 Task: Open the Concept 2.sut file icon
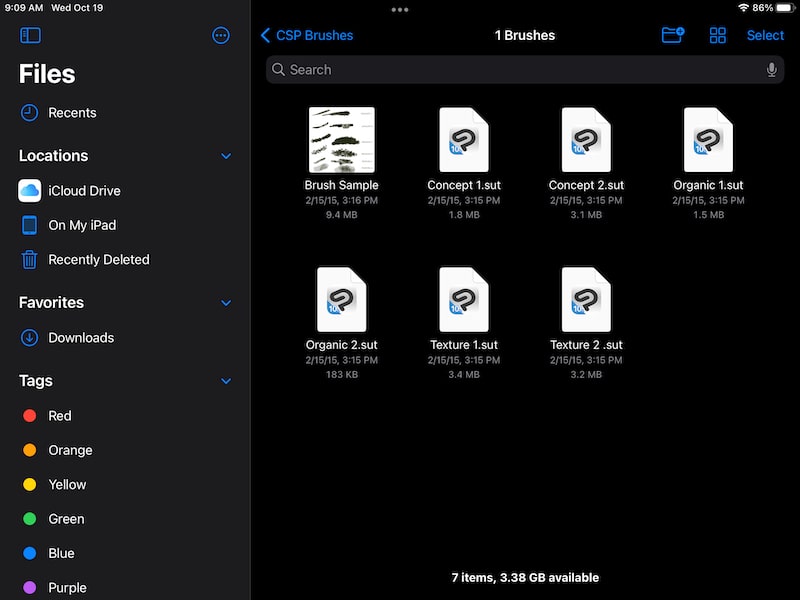[x=586, y=140]
